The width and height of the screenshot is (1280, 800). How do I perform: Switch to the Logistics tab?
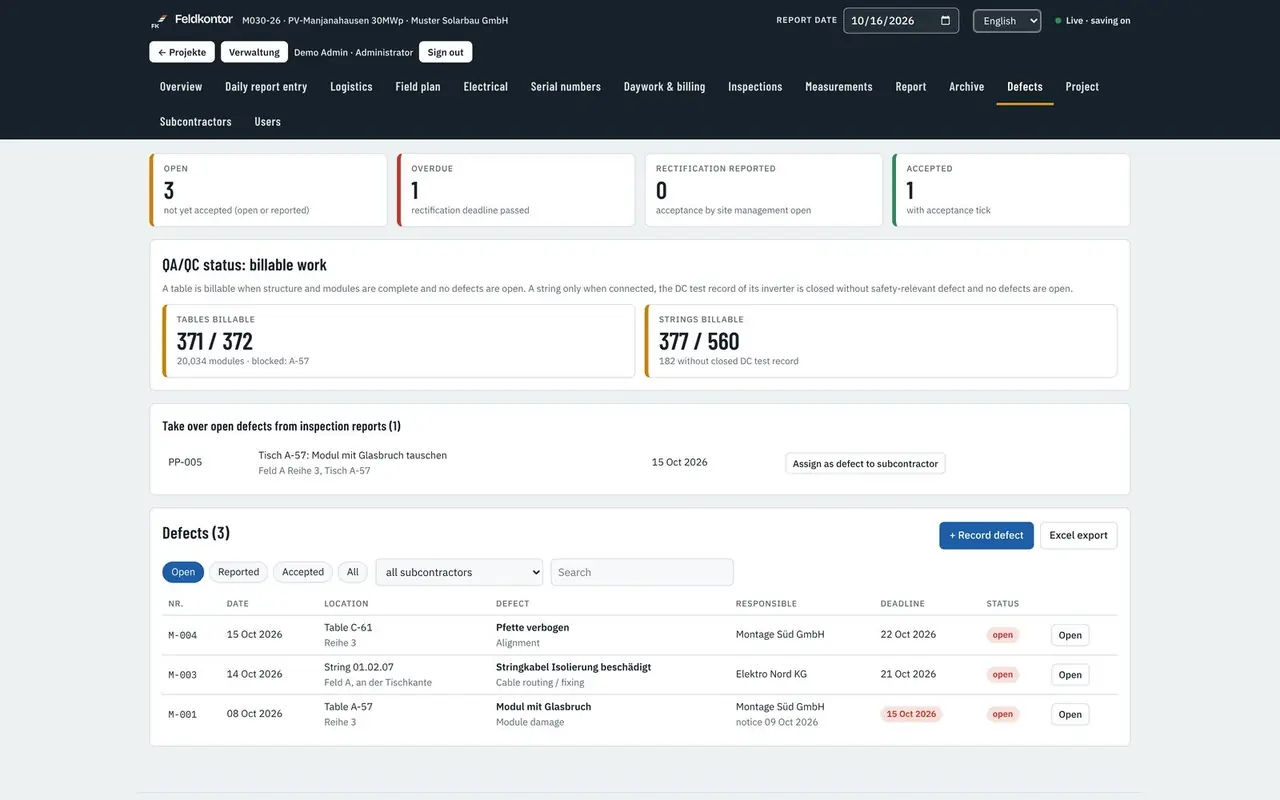pos(351,87)
